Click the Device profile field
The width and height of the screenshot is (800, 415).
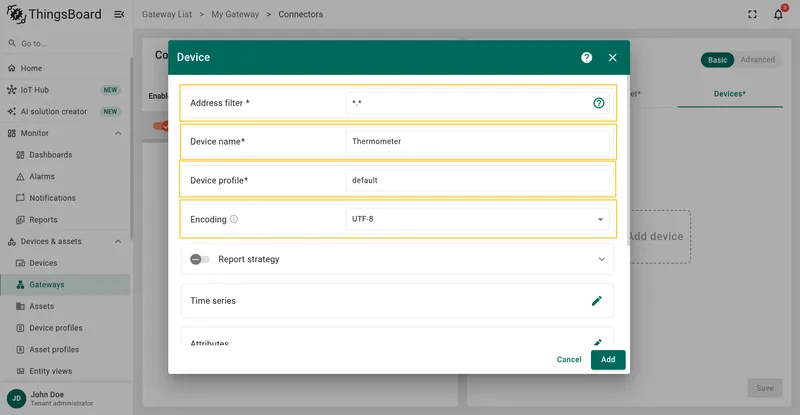point(477,180)
